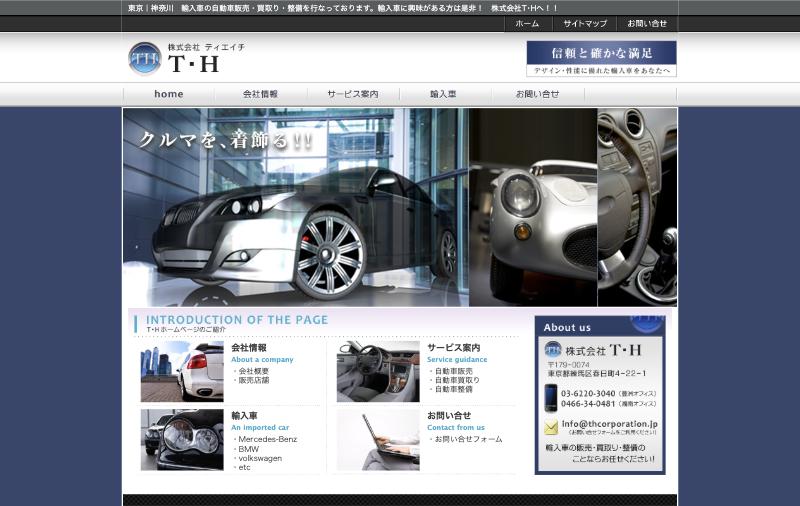Click the INTRODUCTION OF THE PAGE heading
Viewport: 800px width, 506px height.
[x=237, y=320]
